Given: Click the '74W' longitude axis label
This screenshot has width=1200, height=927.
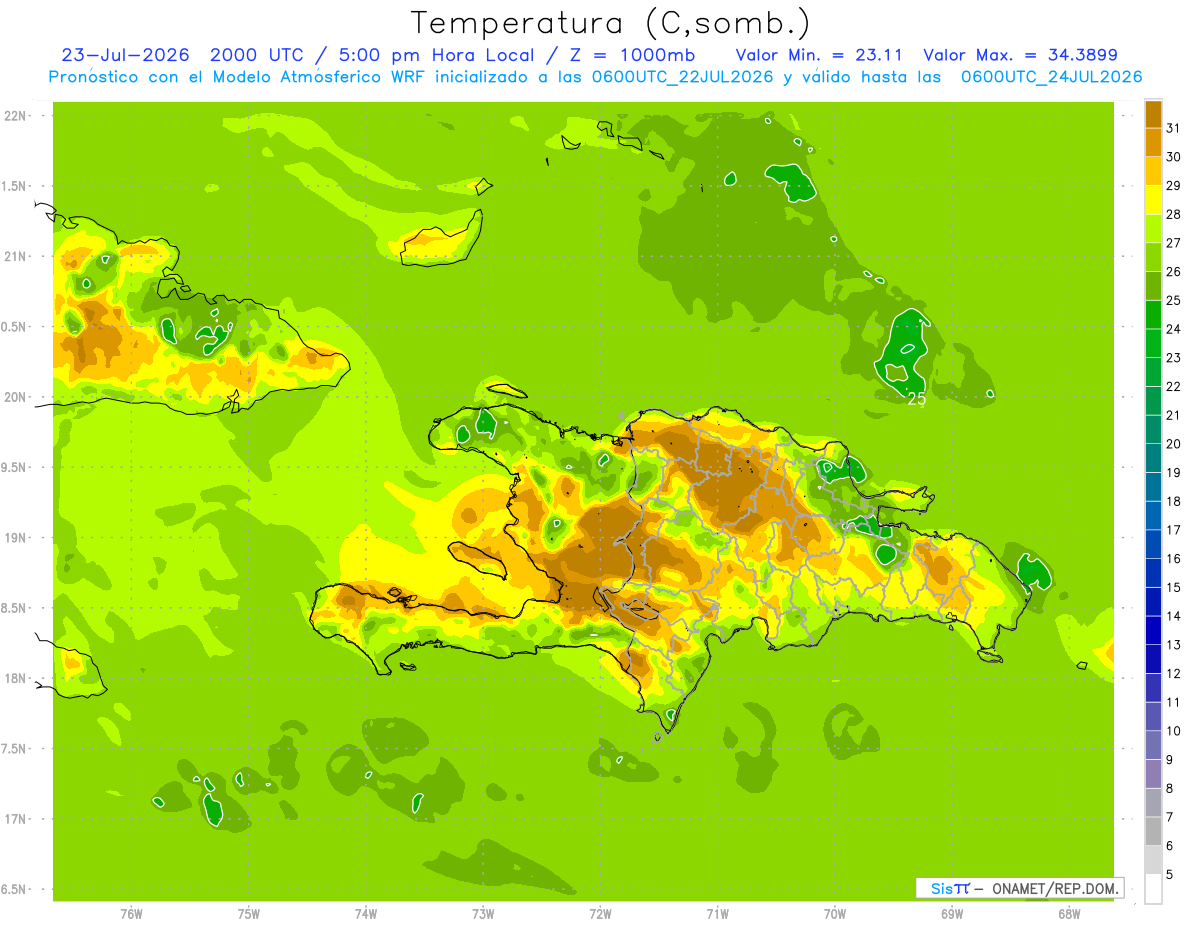Looking at the screenshot, I should 366,913.
